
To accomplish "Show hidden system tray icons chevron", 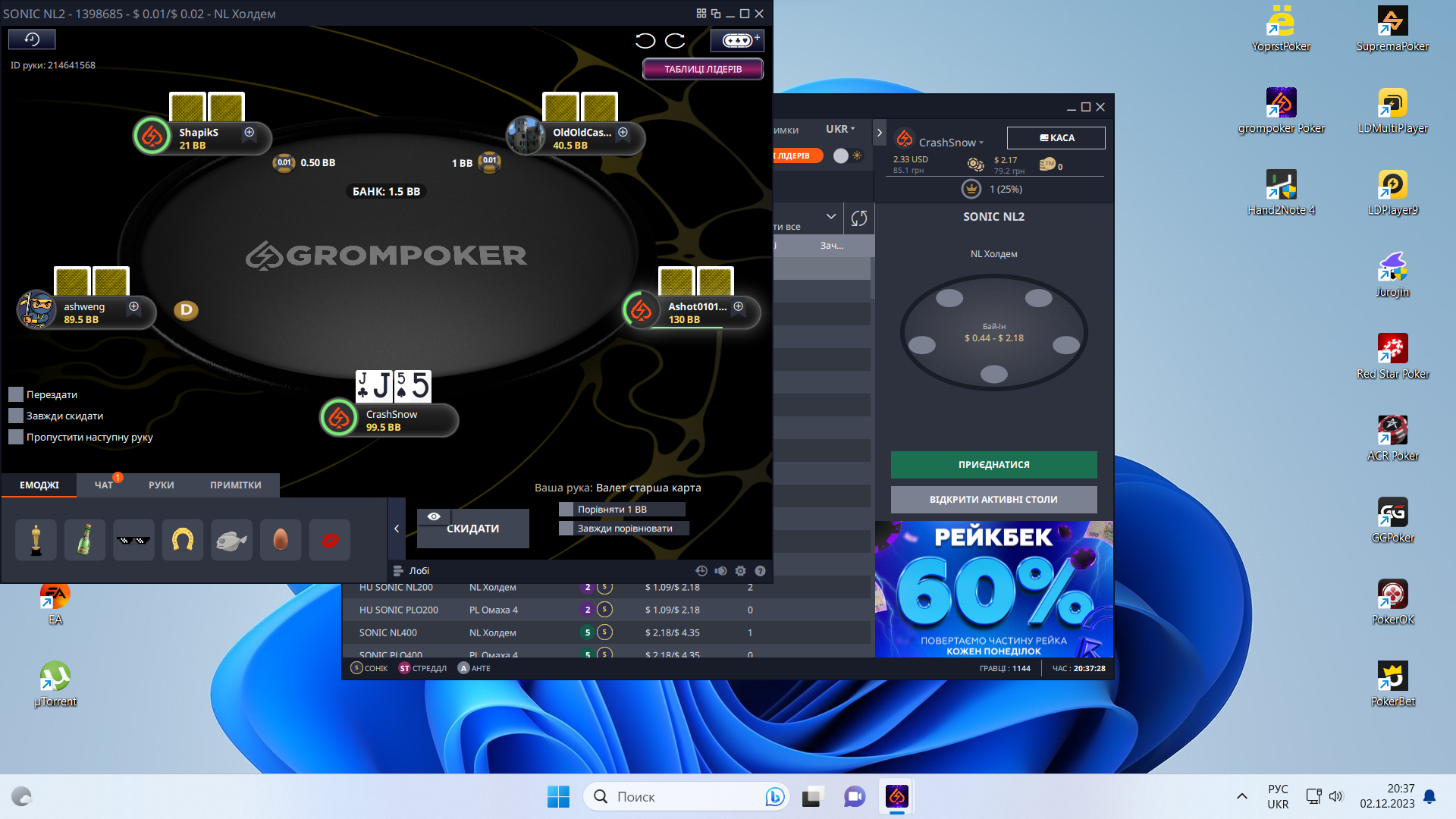I will 1241,796.
